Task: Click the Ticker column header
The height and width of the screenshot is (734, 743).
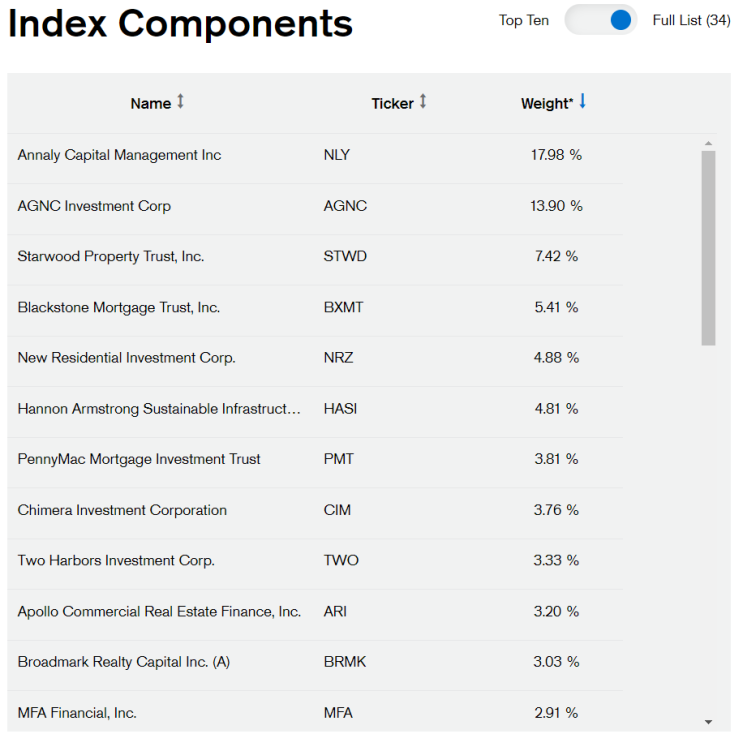Action: click(392, 103)
